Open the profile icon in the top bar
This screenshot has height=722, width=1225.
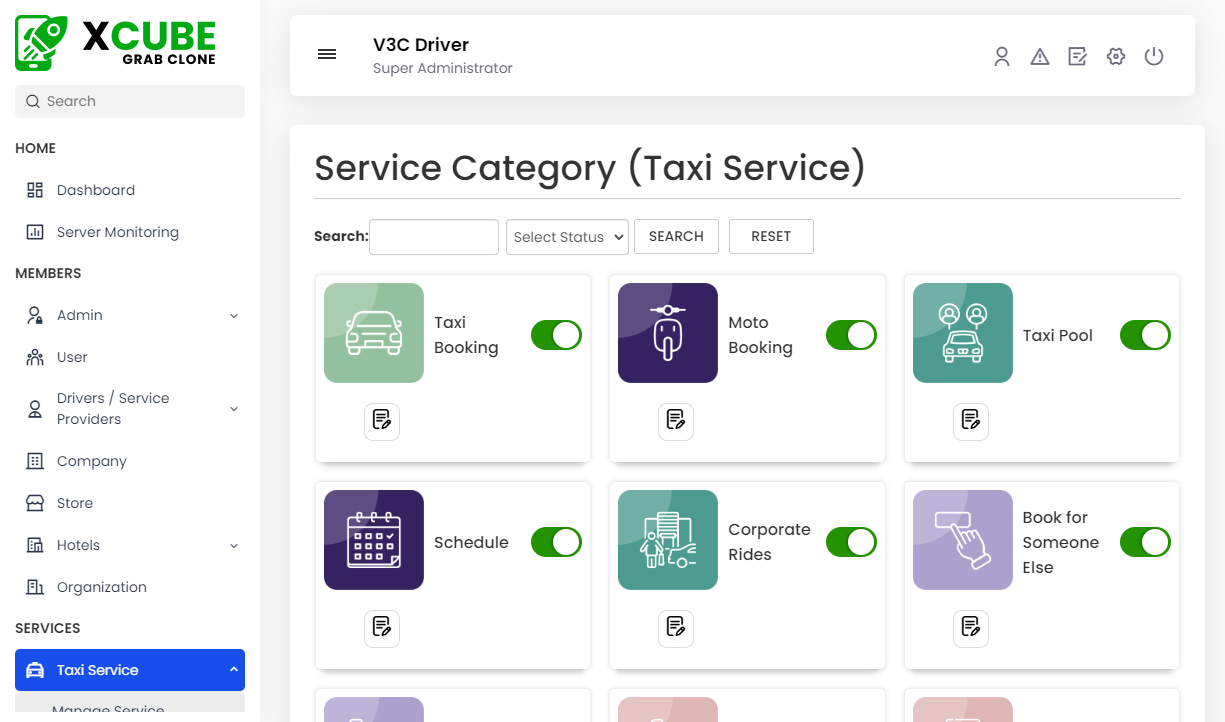[x=1001, y=57]
